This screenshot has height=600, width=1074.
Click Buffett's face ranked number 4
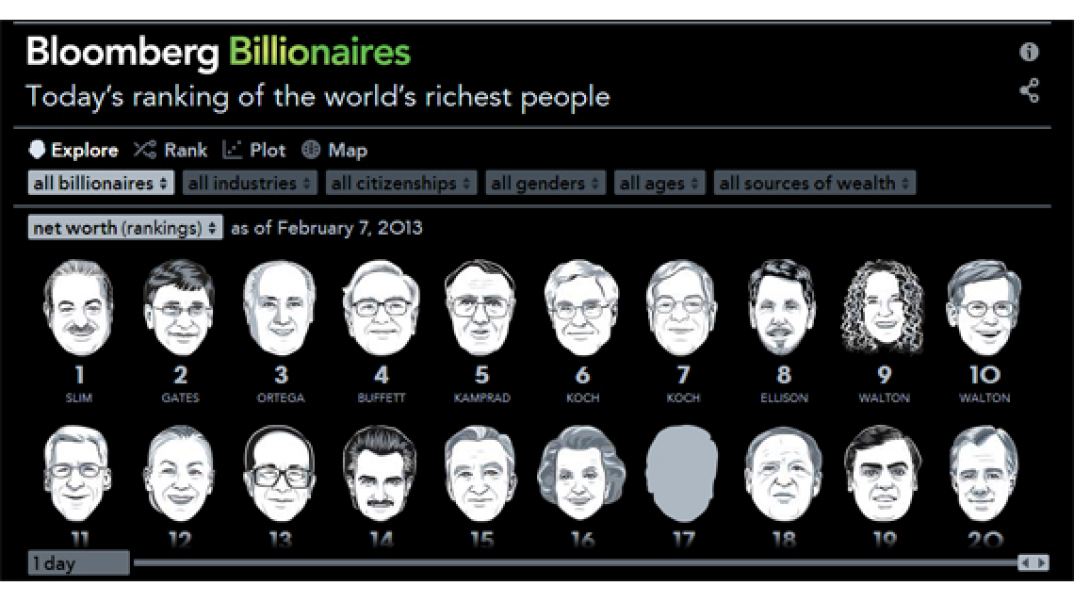[x=381, y=308]
